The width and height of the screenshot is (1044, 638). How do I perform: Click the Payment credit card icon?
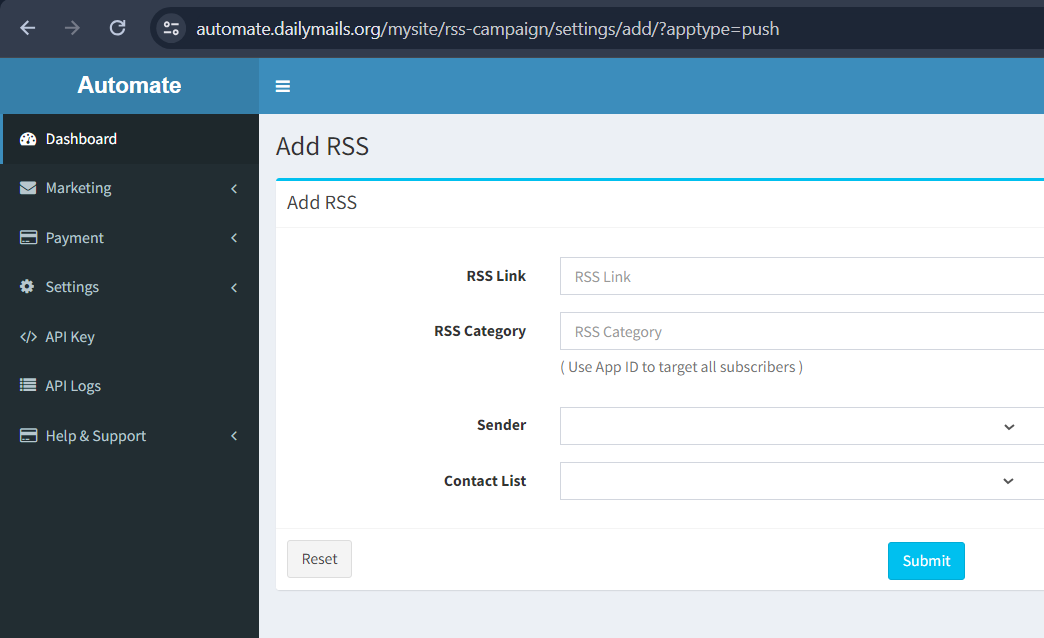pyautogui.click(x=28, y=238)
